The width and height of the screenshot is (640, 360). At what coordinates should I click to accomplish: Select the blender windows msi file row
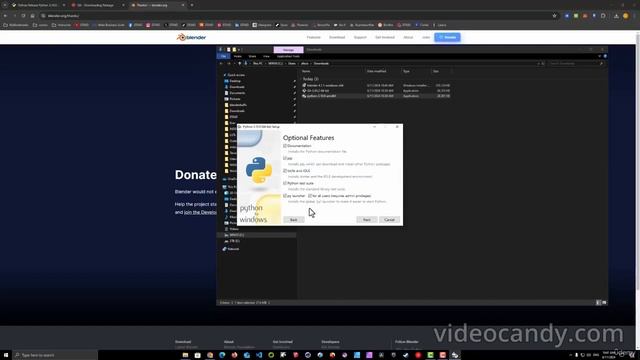pos(376,85)
